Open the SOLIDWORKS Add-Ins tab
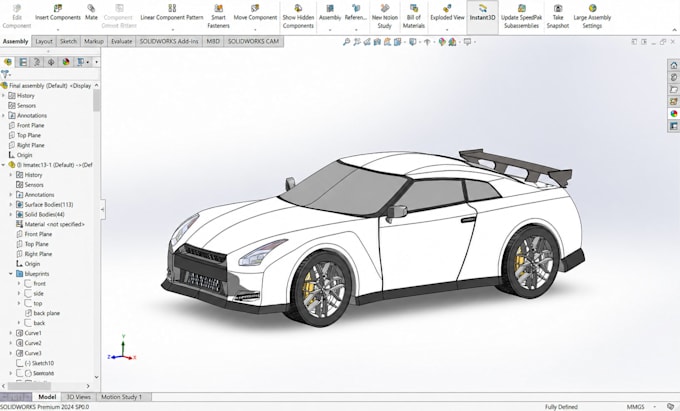The image size is (680, 411). coord(169,41)
